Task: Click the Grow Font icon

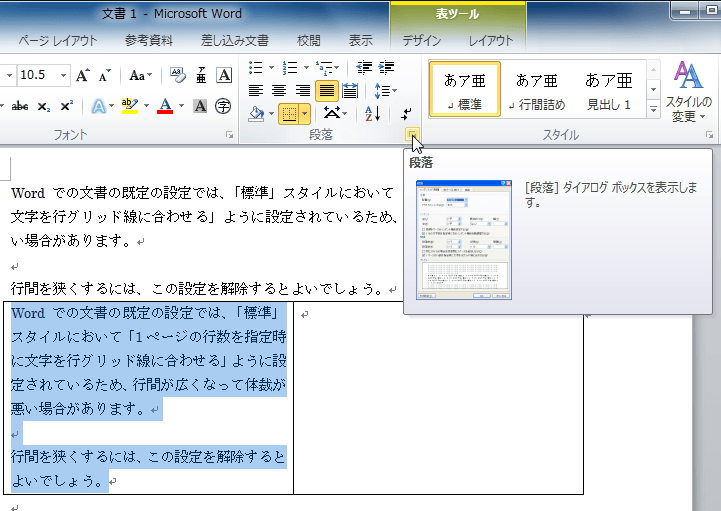Action: coord(83,76)
